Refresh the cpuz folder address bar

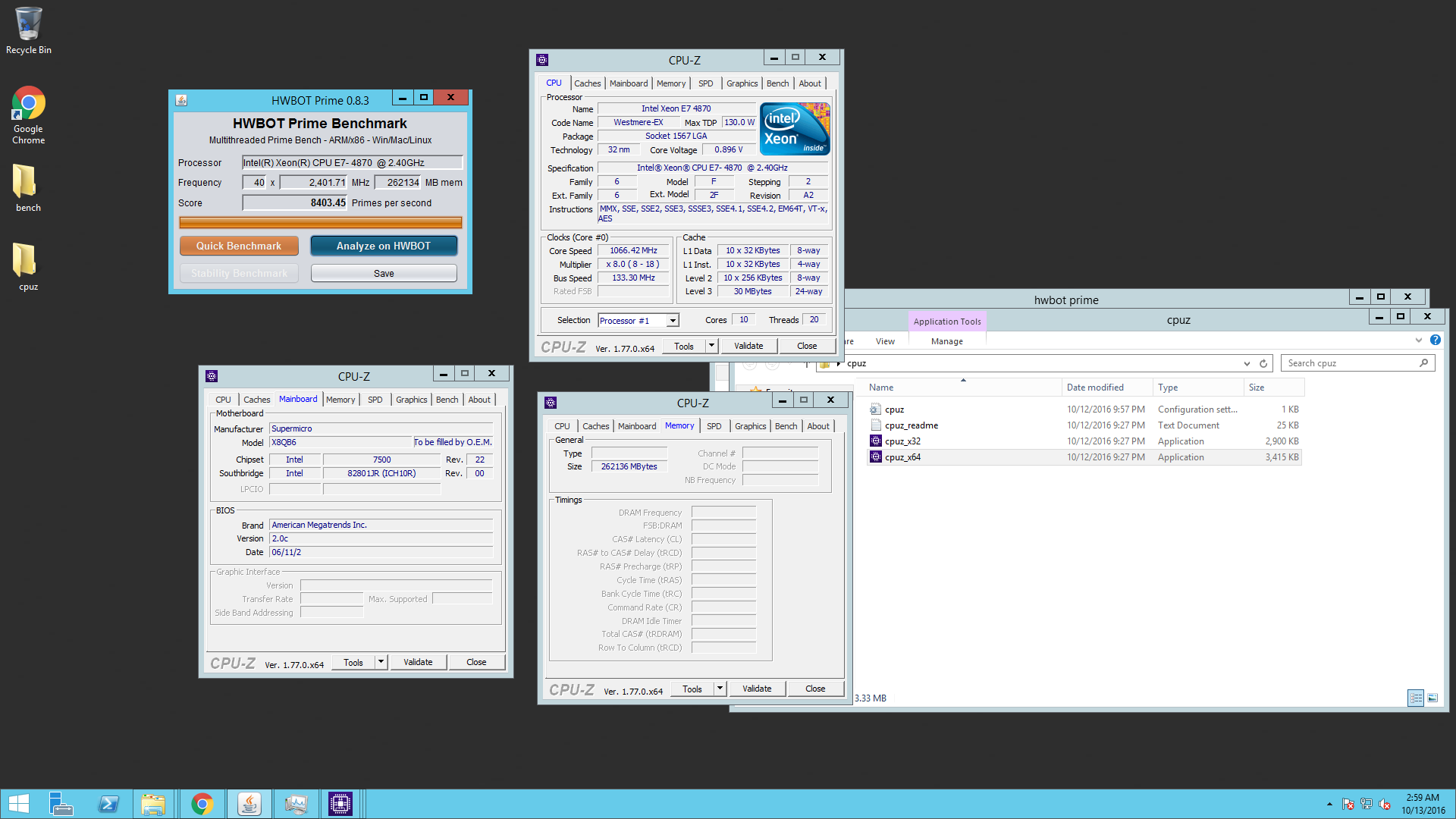[1263, 363]
